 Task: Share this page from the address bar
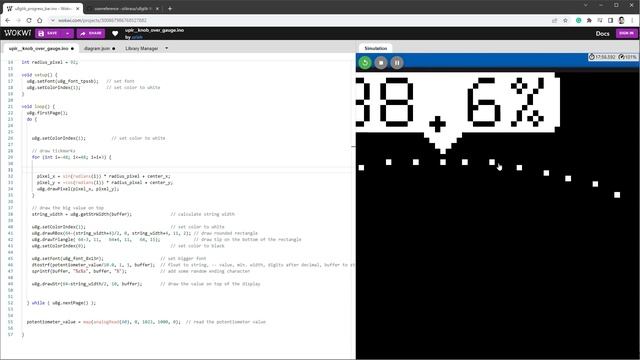pos(554,20)
